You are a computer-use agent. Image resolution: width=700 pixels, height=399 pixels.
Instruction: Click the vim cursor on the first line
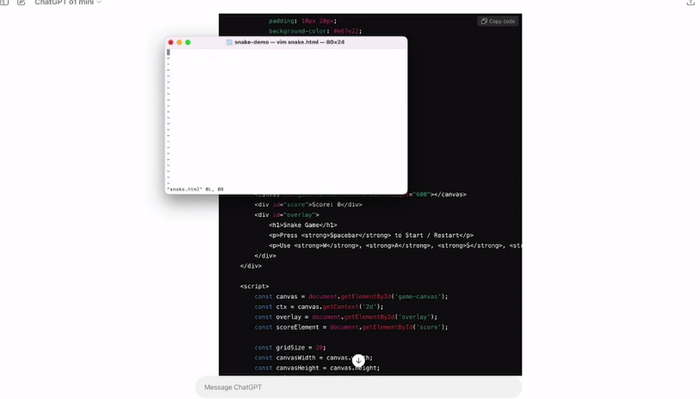pos(168,52)
